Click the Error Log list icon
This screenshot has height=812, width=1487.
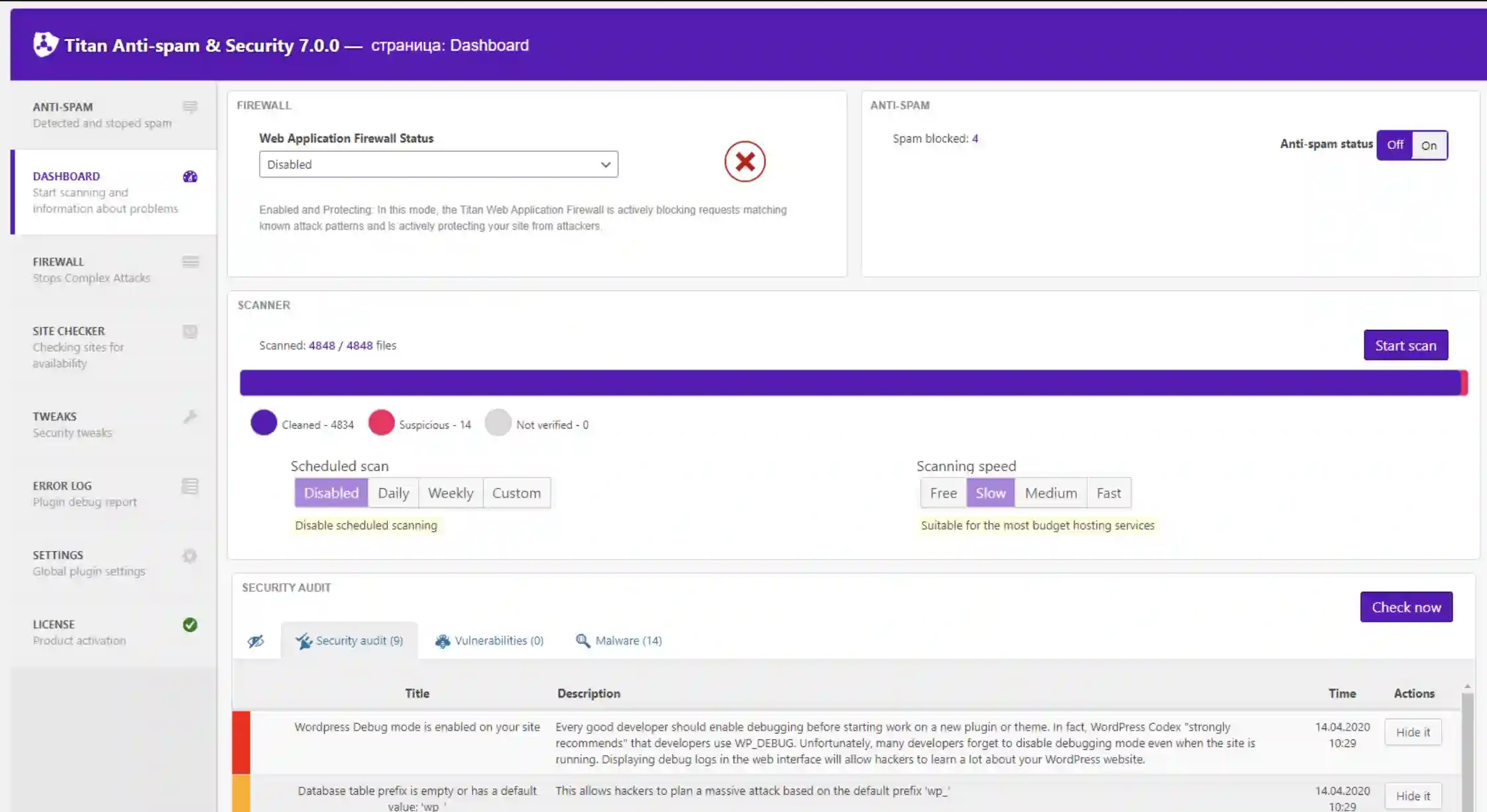click(190, 486)
